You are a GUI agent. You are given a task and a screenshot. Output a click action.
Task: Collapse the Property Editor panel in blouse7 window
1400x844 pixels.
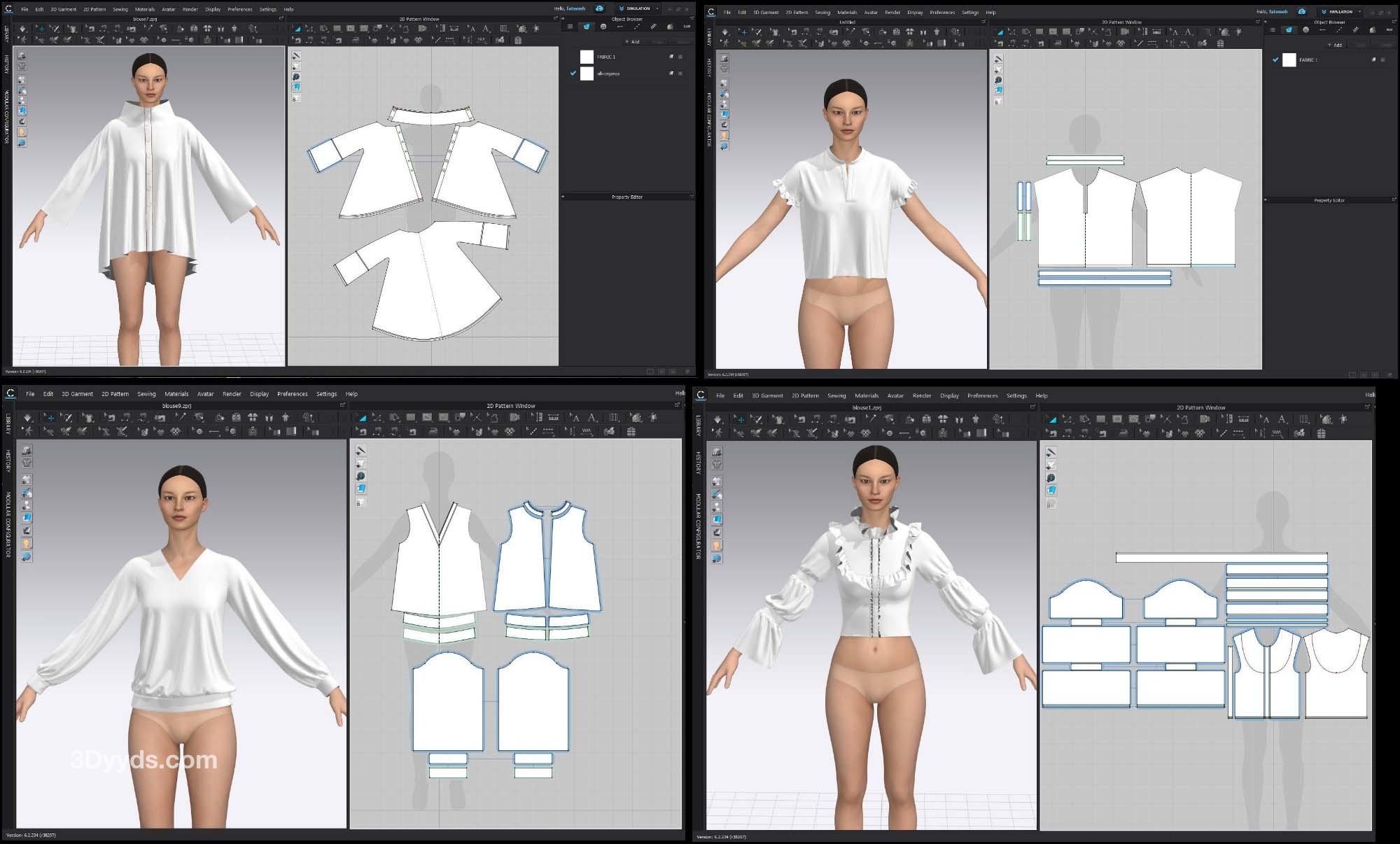click(563, 197)
